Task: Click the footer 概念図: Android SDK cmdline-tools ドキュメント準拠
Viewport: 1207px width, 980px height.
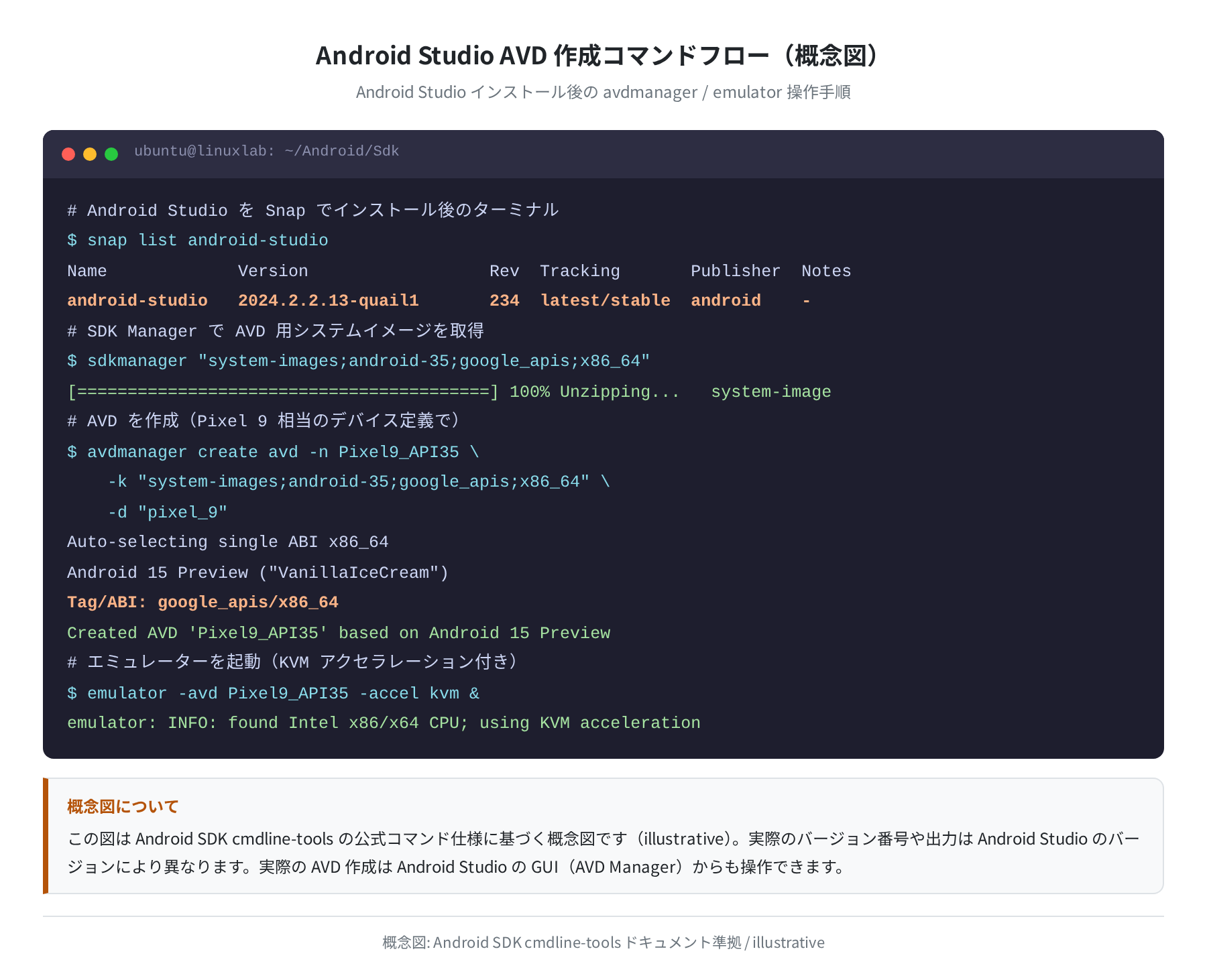Action: [603, 942]
